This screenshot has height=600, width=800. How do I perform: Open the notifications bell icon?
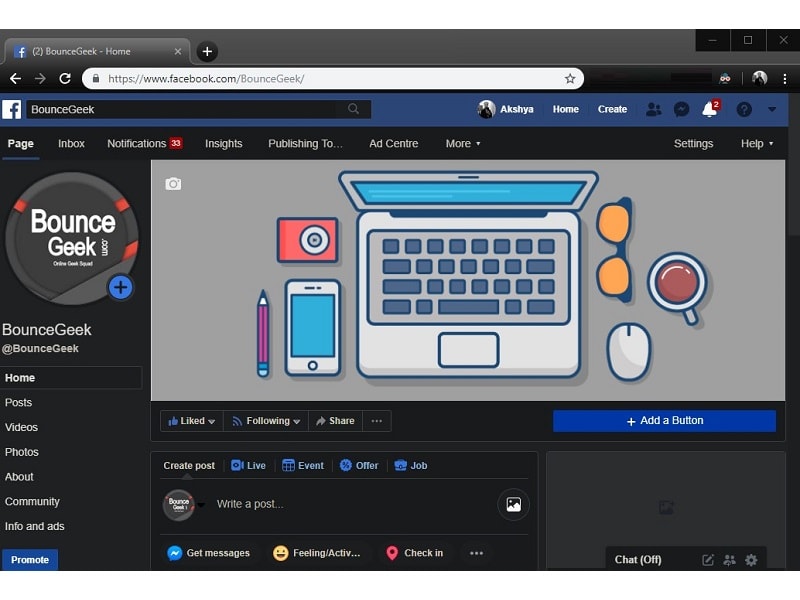[710, 109]
